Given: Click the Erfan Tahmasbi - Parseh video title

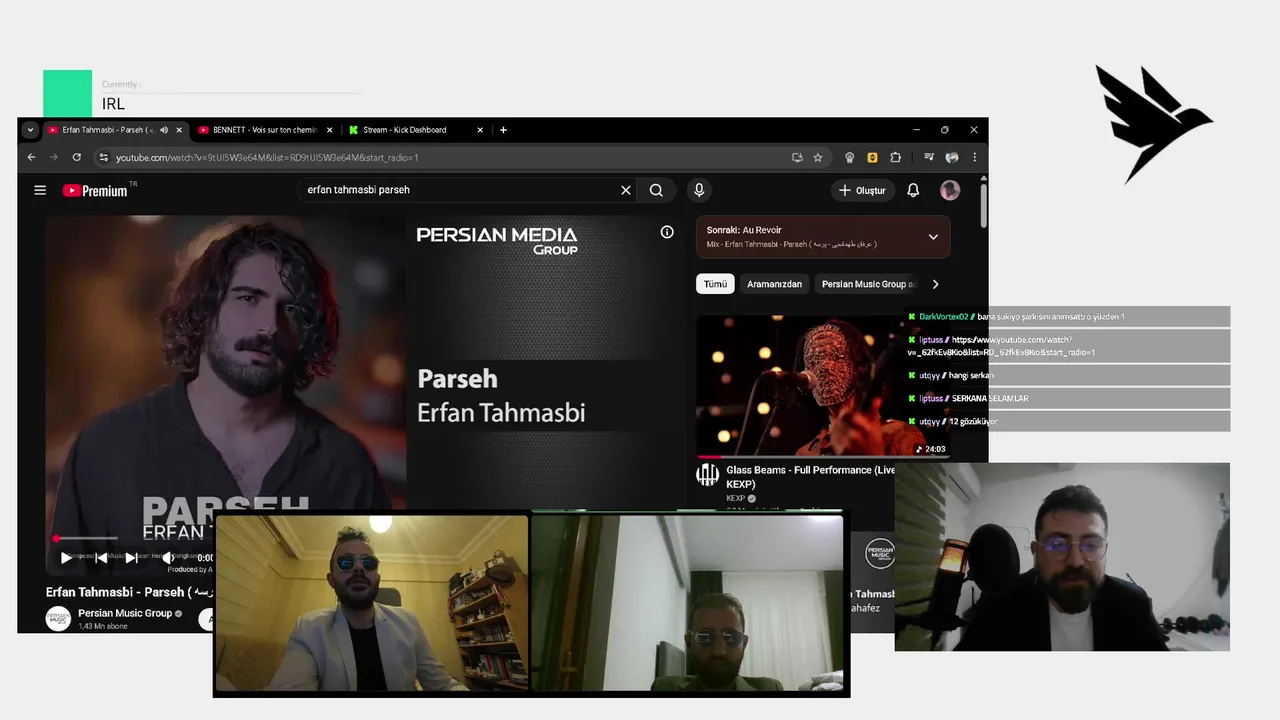Looking at the screenshot, I should pyautogui.click(x=130, y=592).
